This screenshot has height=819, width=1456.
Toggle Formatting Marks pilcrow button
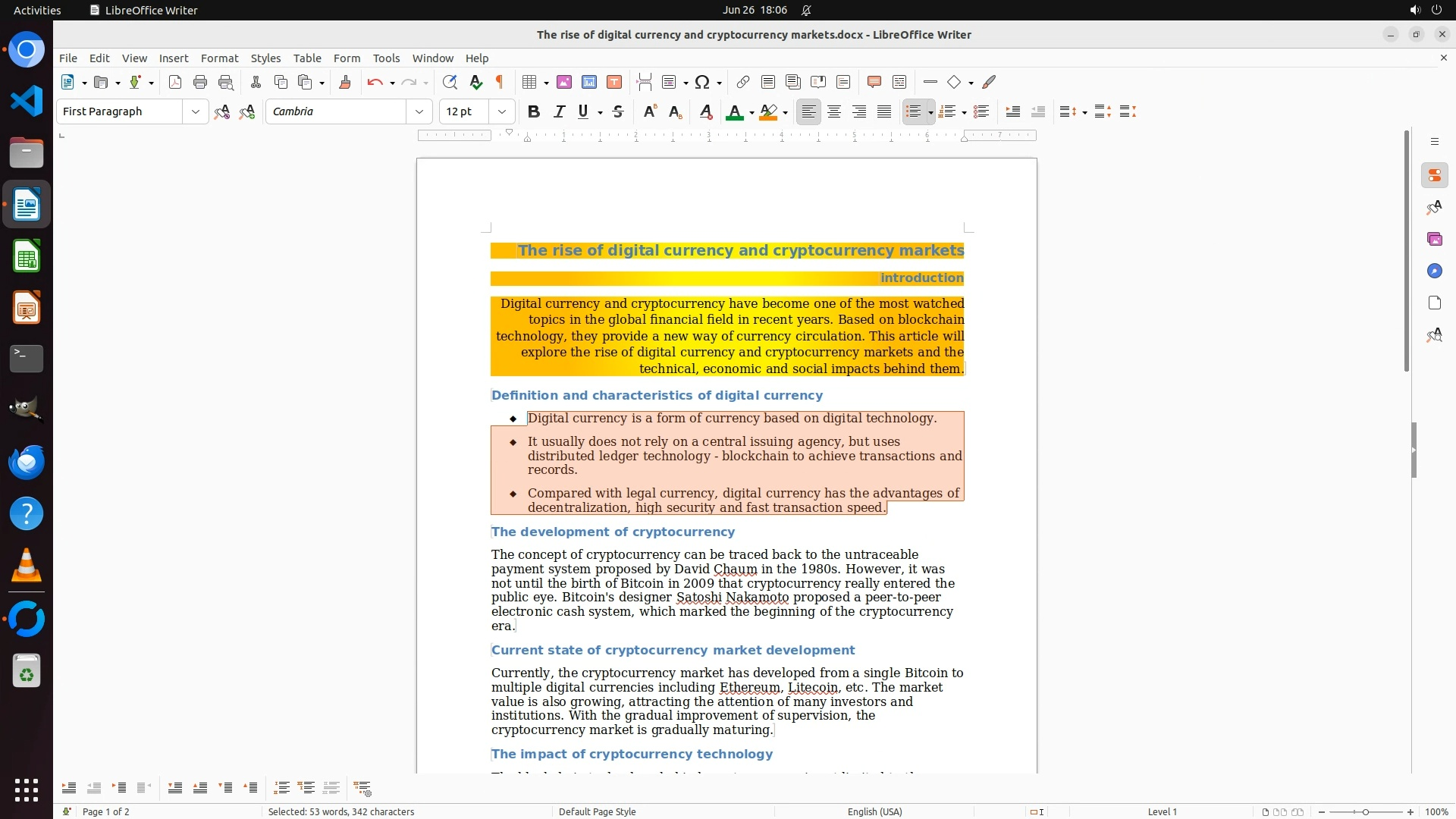pos(500,82)
